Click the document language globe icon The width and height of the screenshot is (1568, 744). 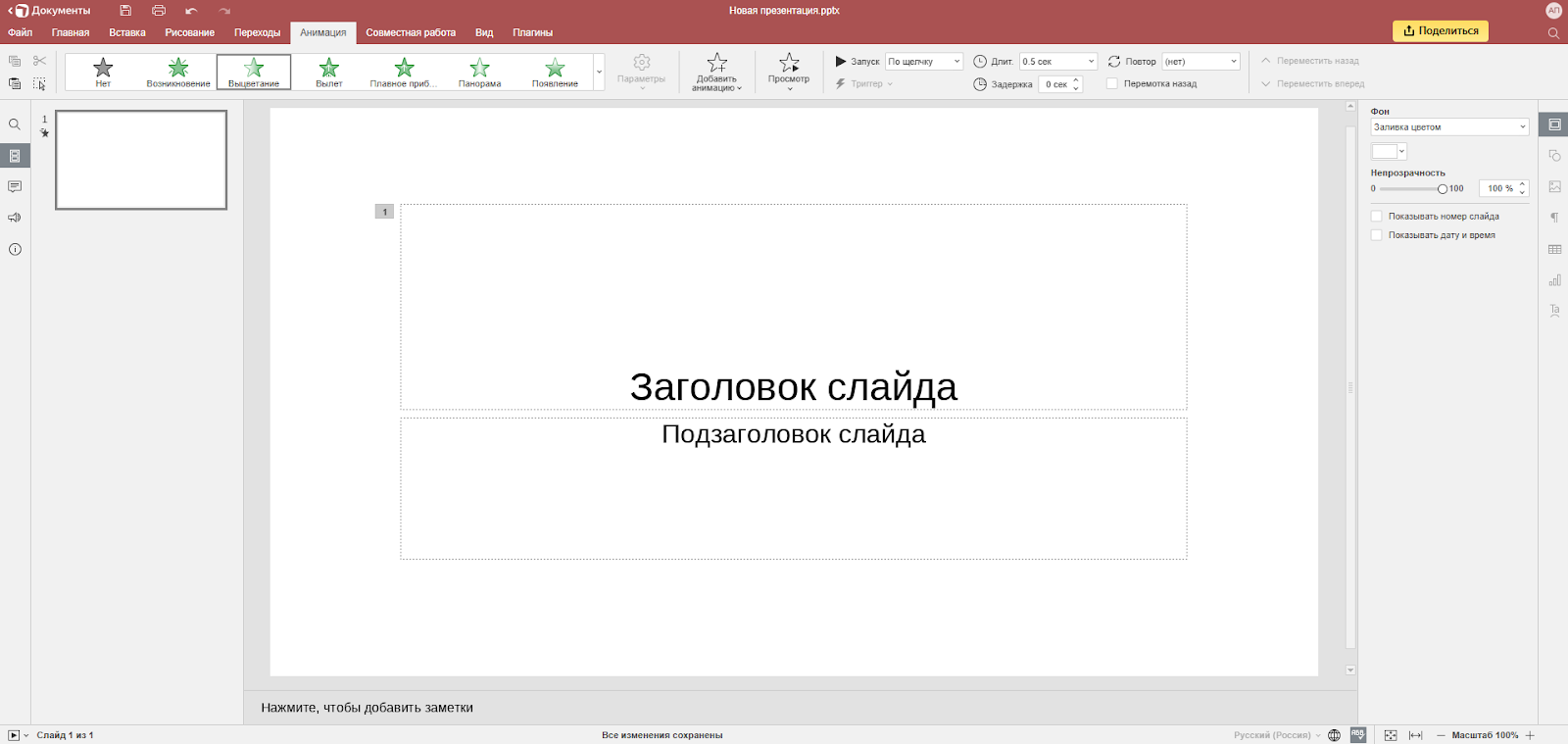tap(1334, 735)
